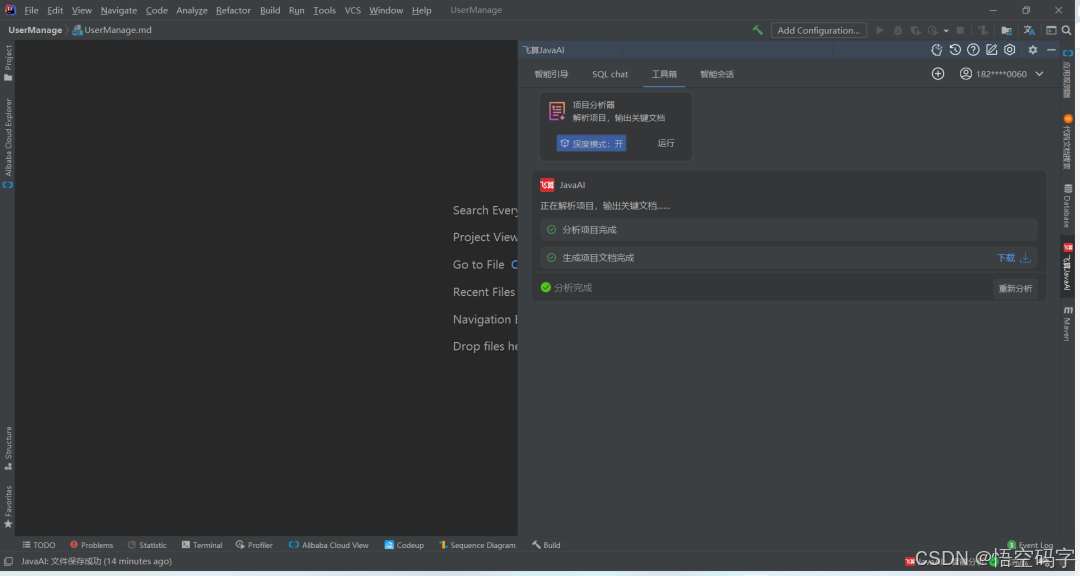Open Add Configuration dropdown
1080x576 pixels.
[x=819, y=30]
